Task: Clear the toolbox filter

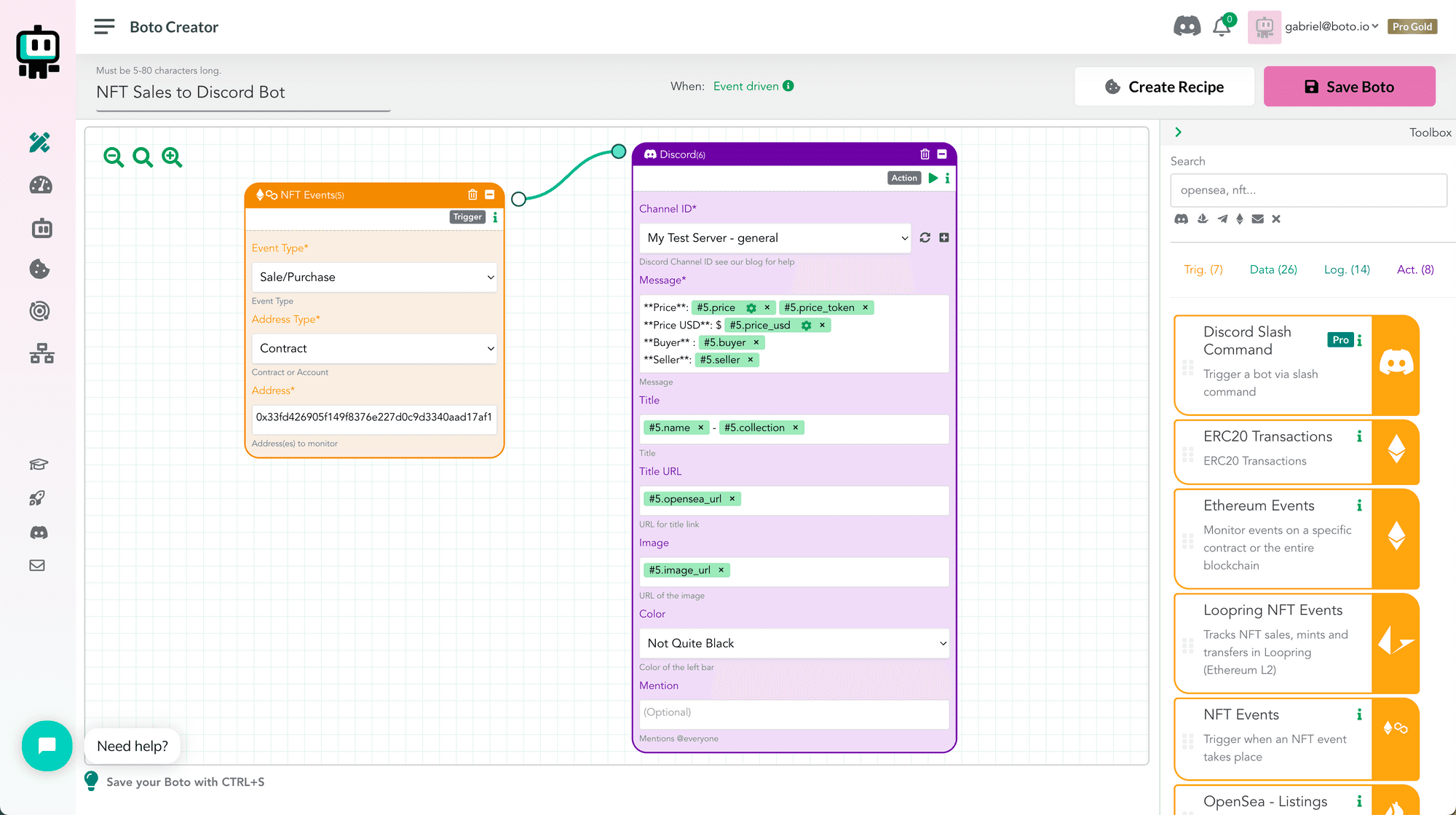Action: click(1275, 218)
